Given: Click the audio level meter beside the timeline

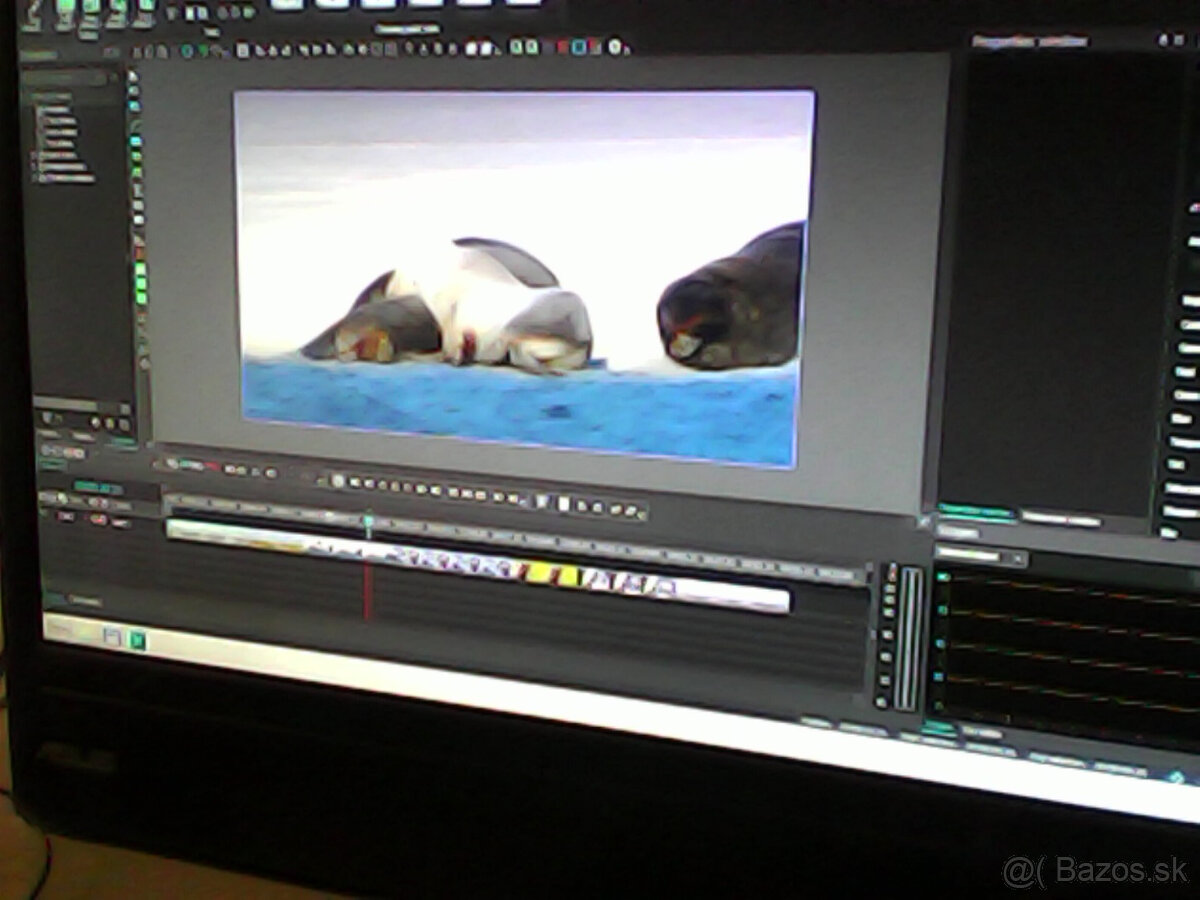Looking at the screenshot, I should pyautogui.click(x=908, y=638).
